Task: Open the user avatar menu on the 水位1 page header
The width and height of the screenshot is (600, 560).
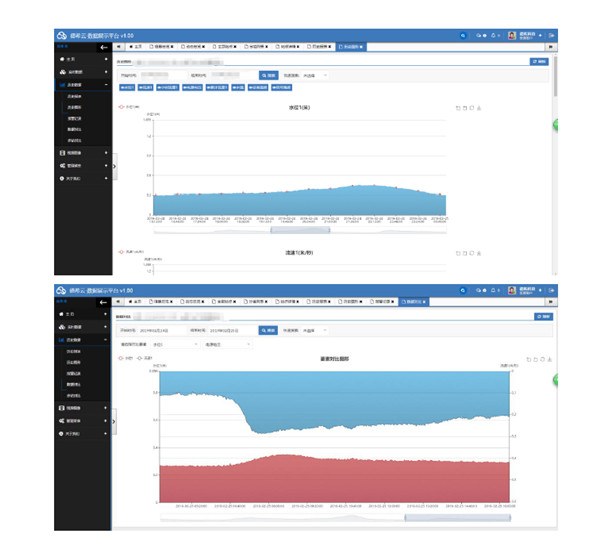Action: pos(511,35)
